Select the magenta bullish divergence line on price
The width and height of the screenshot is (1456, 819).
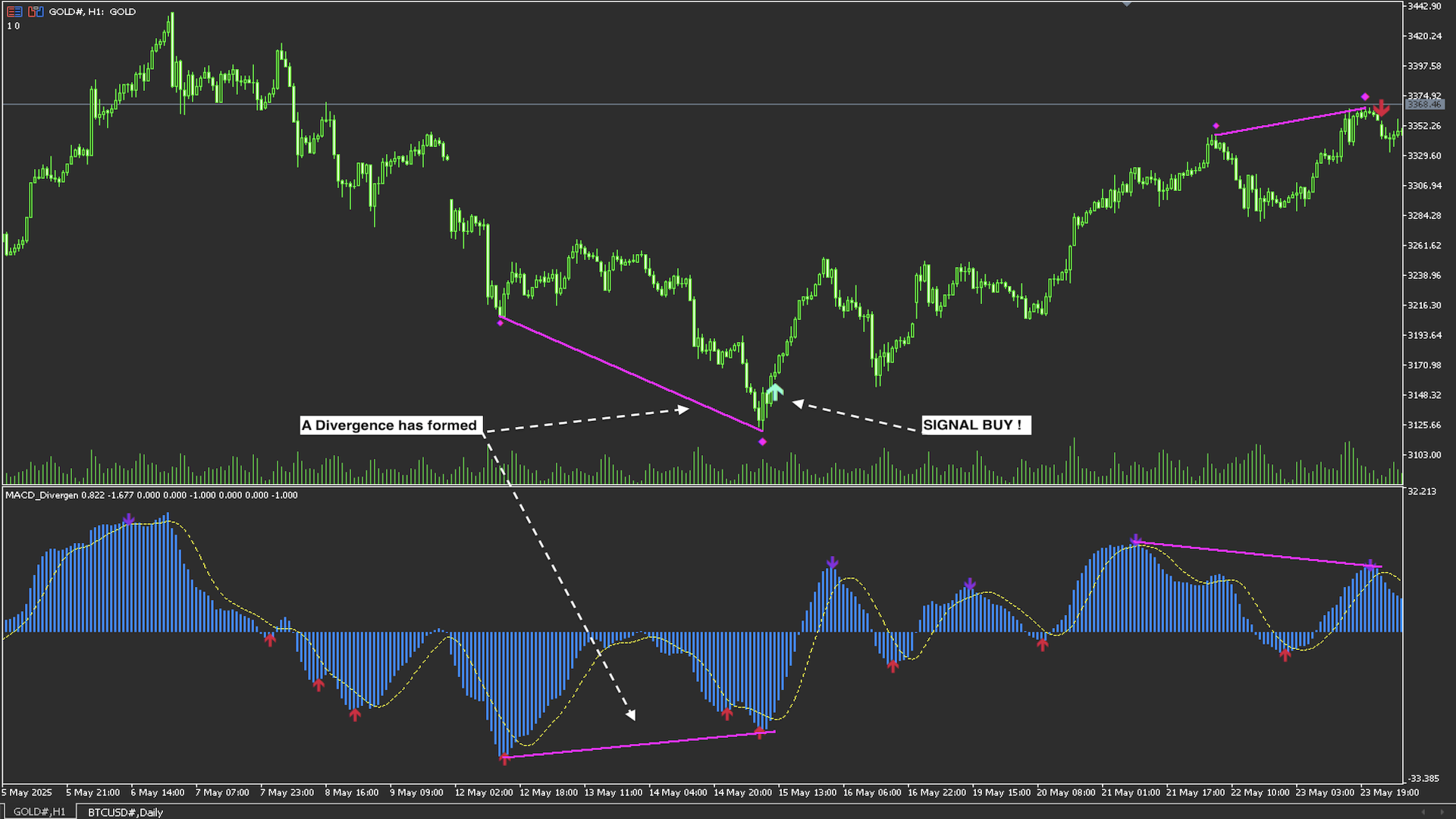point(631,373)
